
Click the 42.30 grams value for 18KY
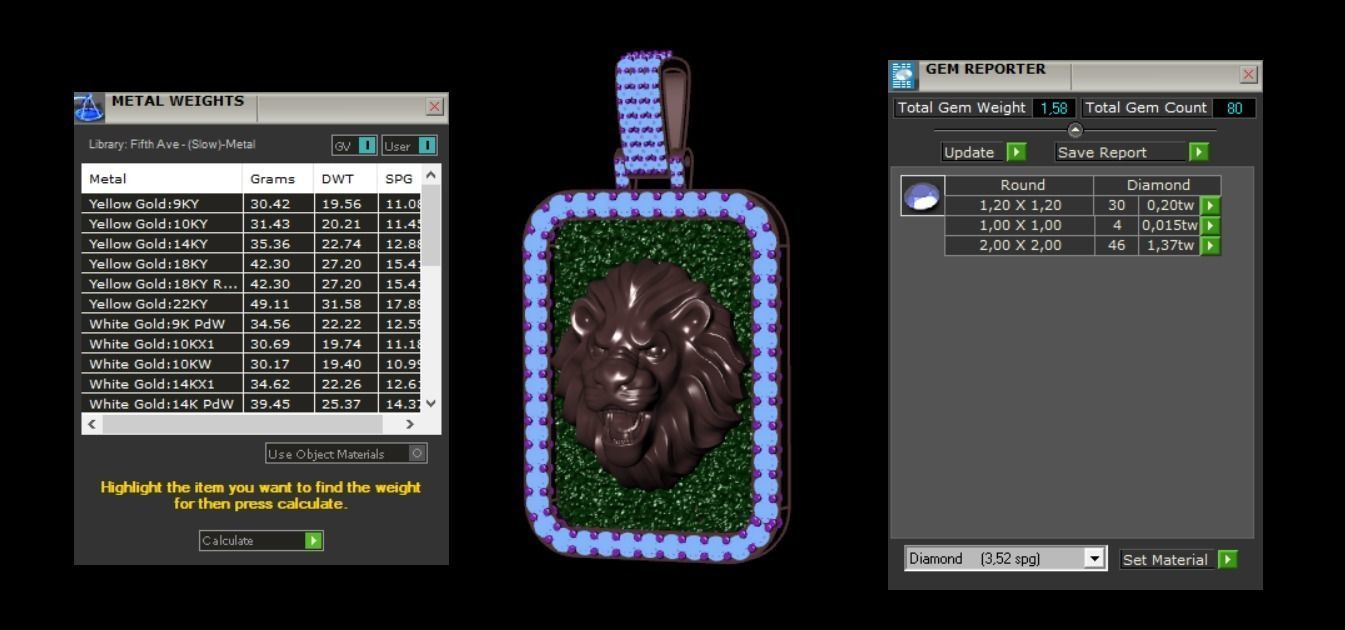(270, 264)
